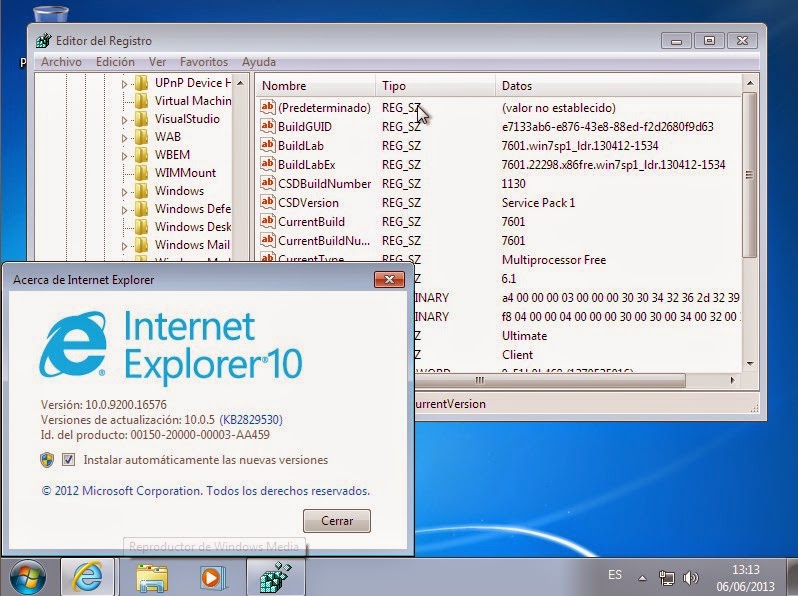Click the string icon beside CurrentBuild
Viewport: 798px width, 596px height.
pyautogui.click(x=268, y=221)
